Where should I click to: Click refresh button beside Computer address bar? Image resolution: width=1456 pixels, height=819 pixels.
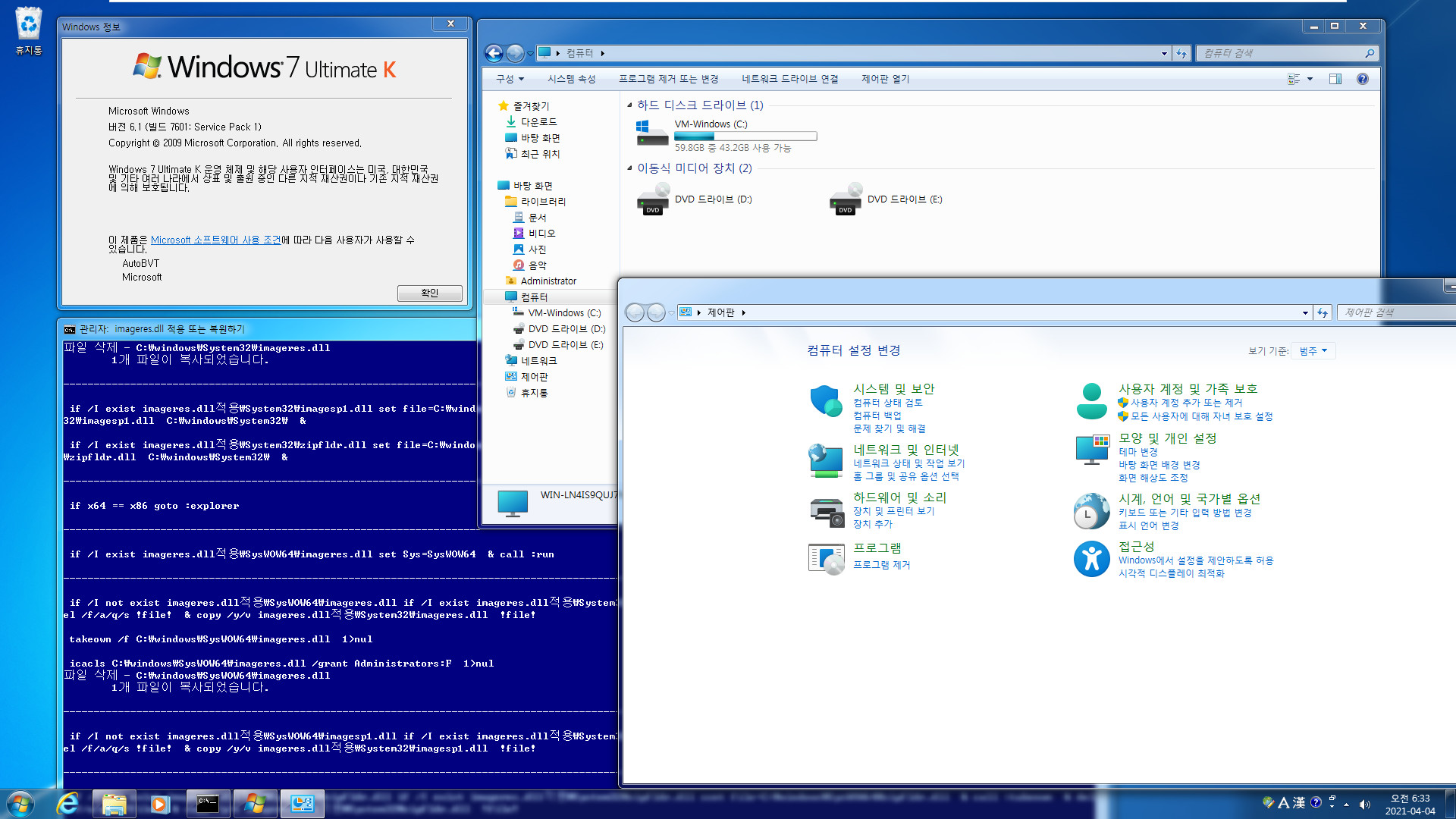pos(1181,53)
